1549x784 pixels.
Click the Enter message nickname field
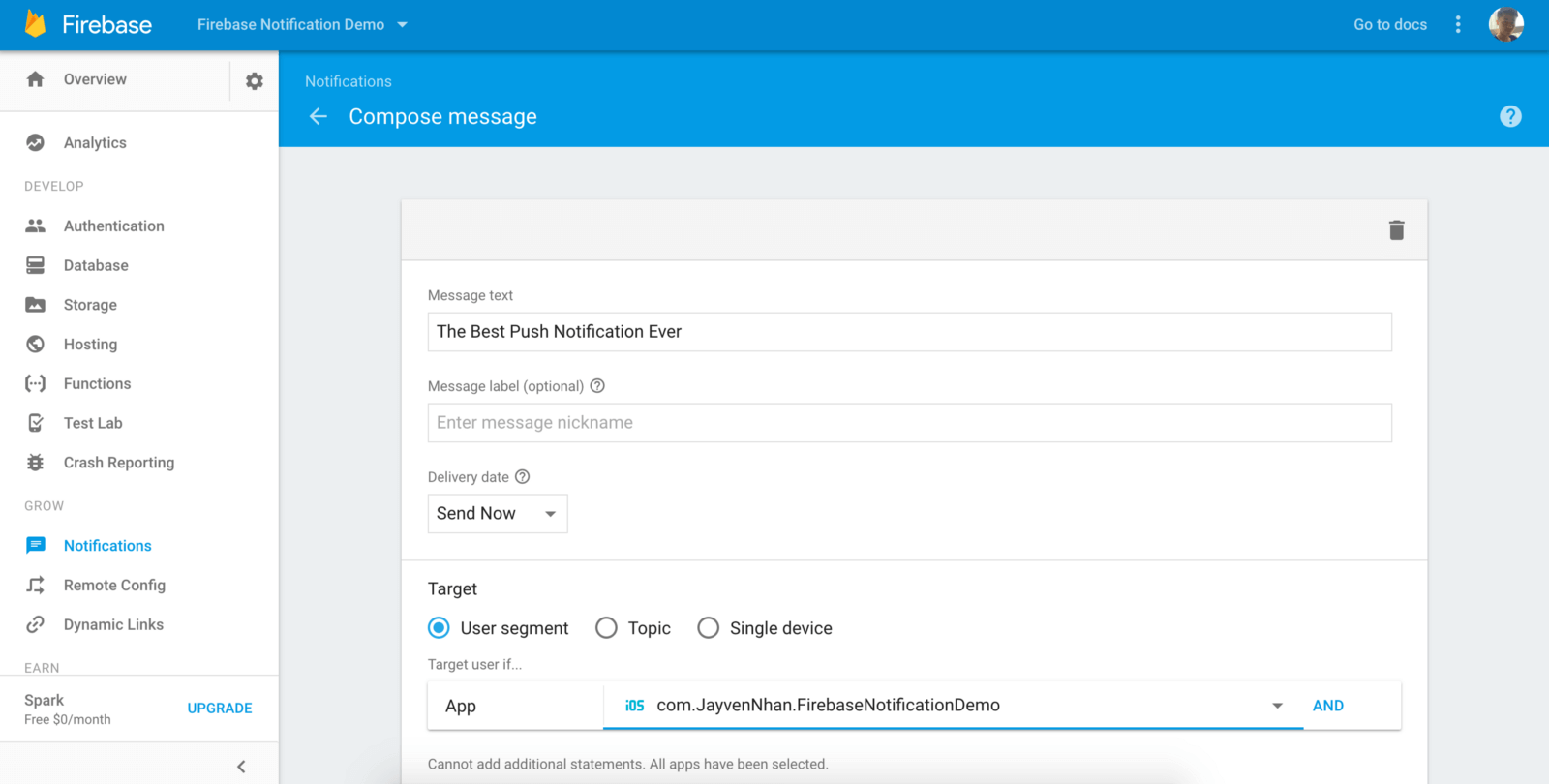(910, 423)
